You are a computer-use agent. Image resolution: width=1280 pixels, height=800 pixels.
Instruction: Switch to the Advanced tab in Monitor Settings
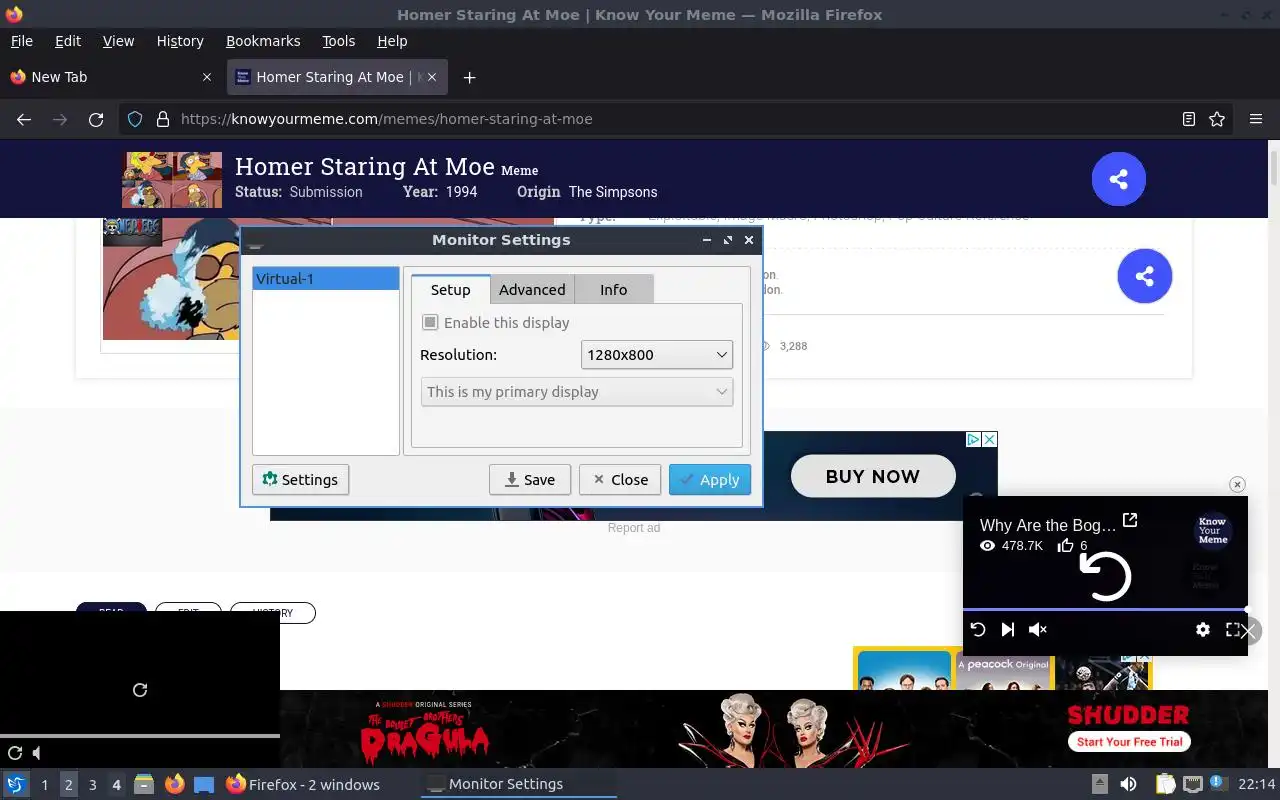coord(532,290)
